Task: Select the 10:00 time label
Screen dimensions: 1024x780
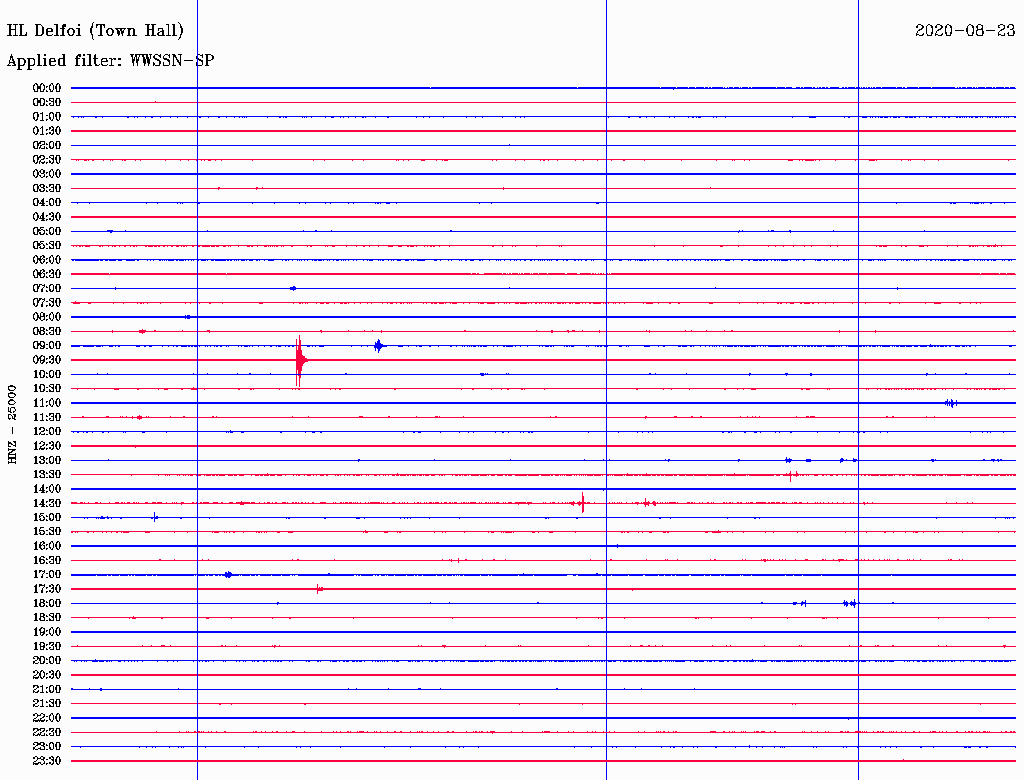Action: [x=47, y=374]
